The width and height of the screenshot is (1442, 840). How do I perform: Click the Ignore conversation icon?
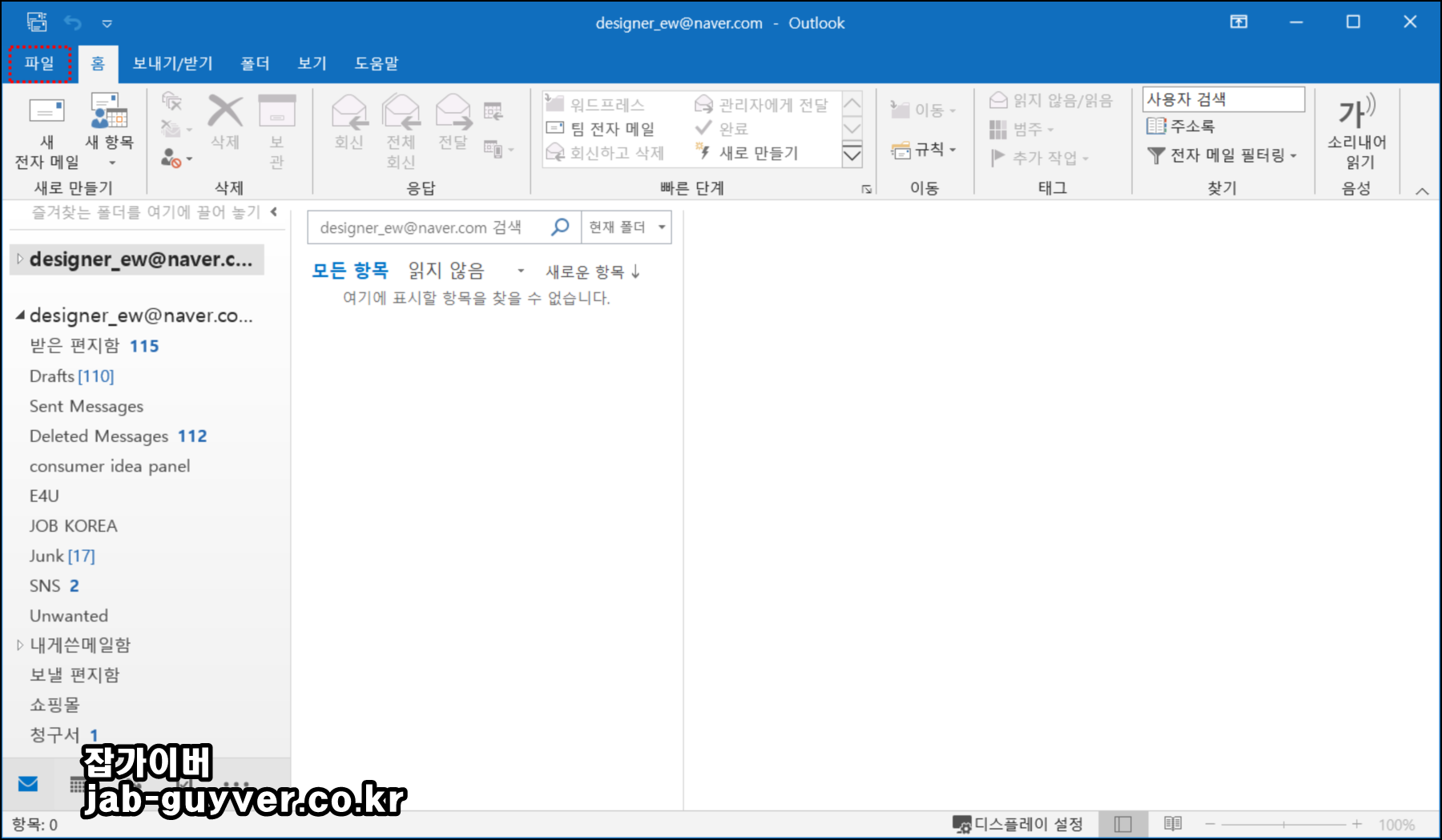[x=171, y=101]
